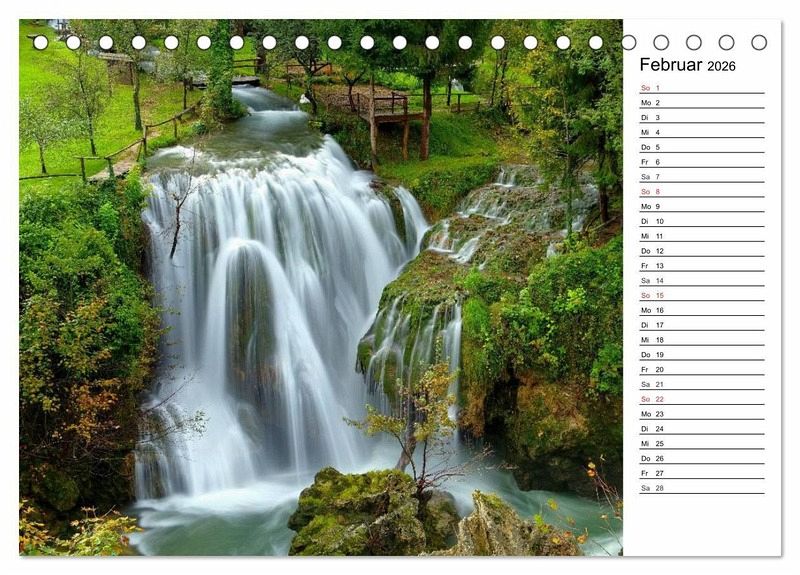
Task: Select day row Sa 7
Action: pos(702,177)
